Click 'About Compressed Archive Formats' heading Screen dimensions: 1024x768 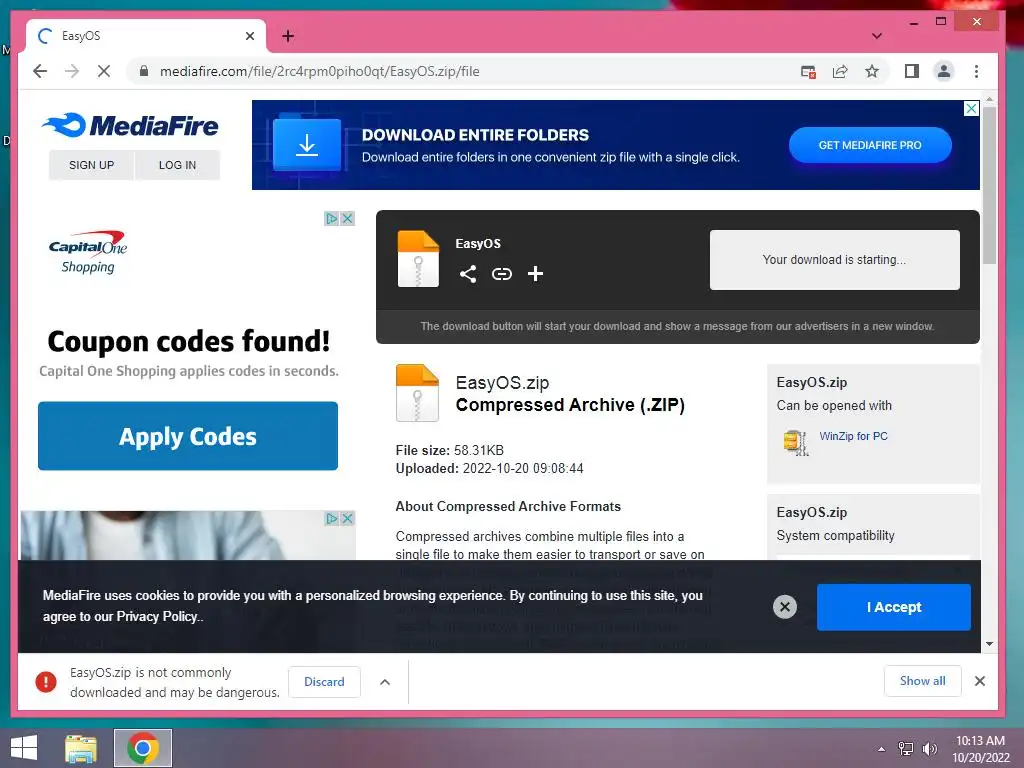pyautogui.click(x=508, y=506)
